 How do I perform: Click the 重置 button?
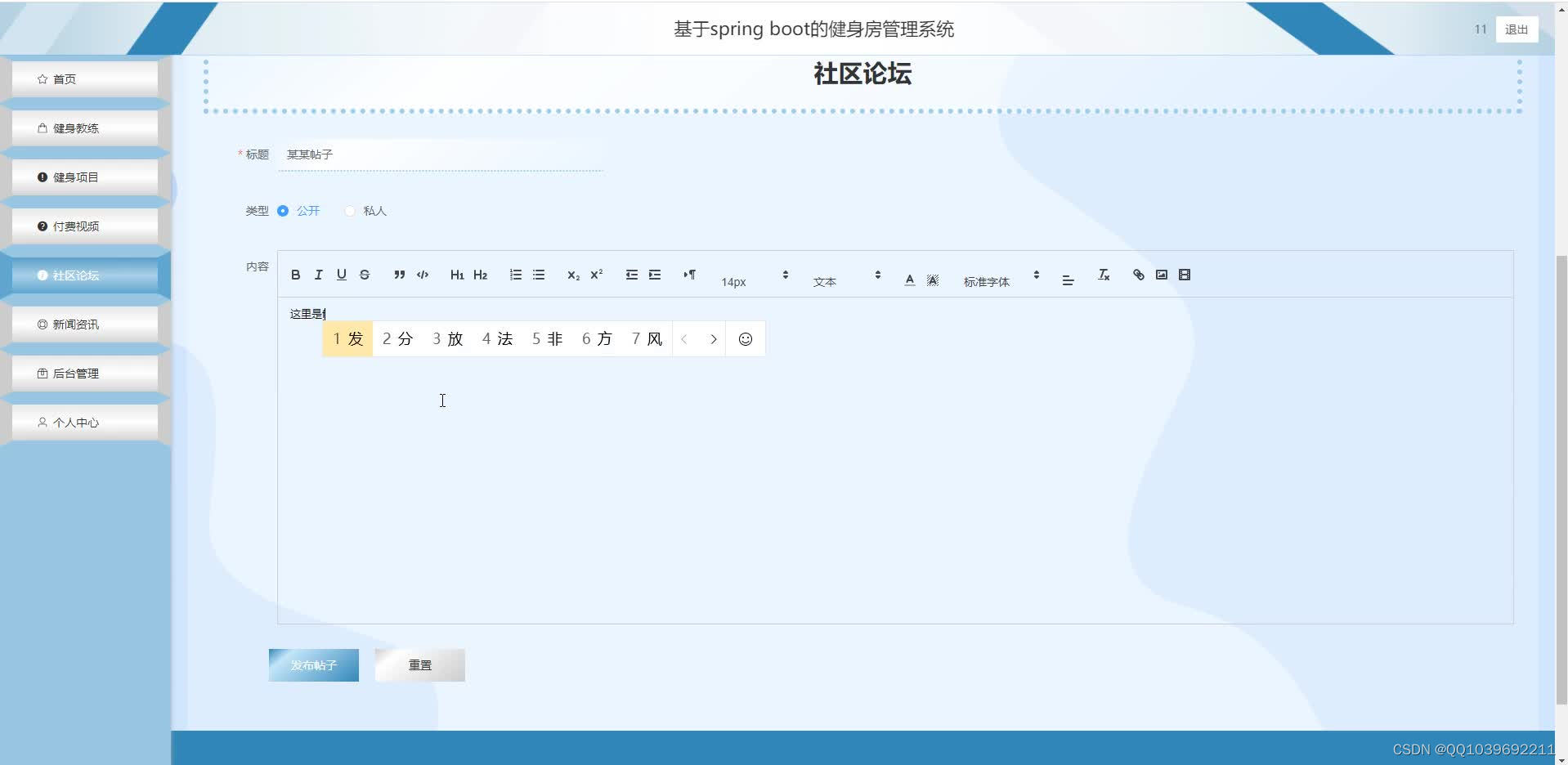click(x=420, y=665)
